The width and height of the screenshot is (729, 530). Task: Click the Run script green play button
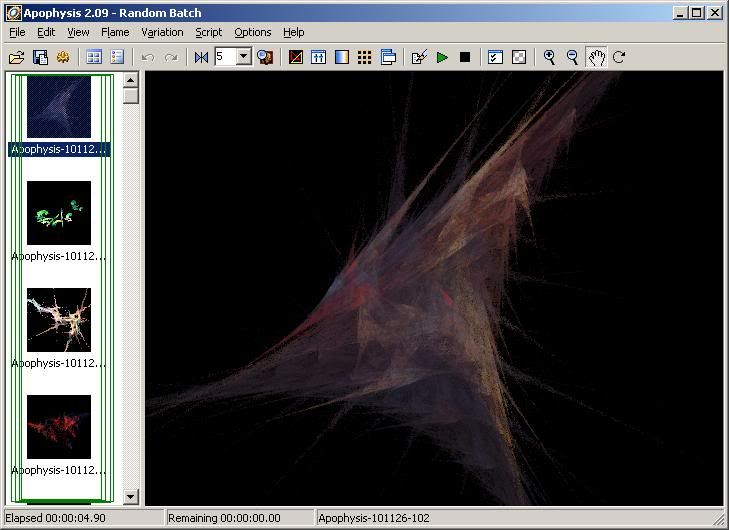click(x=442, y=57)
